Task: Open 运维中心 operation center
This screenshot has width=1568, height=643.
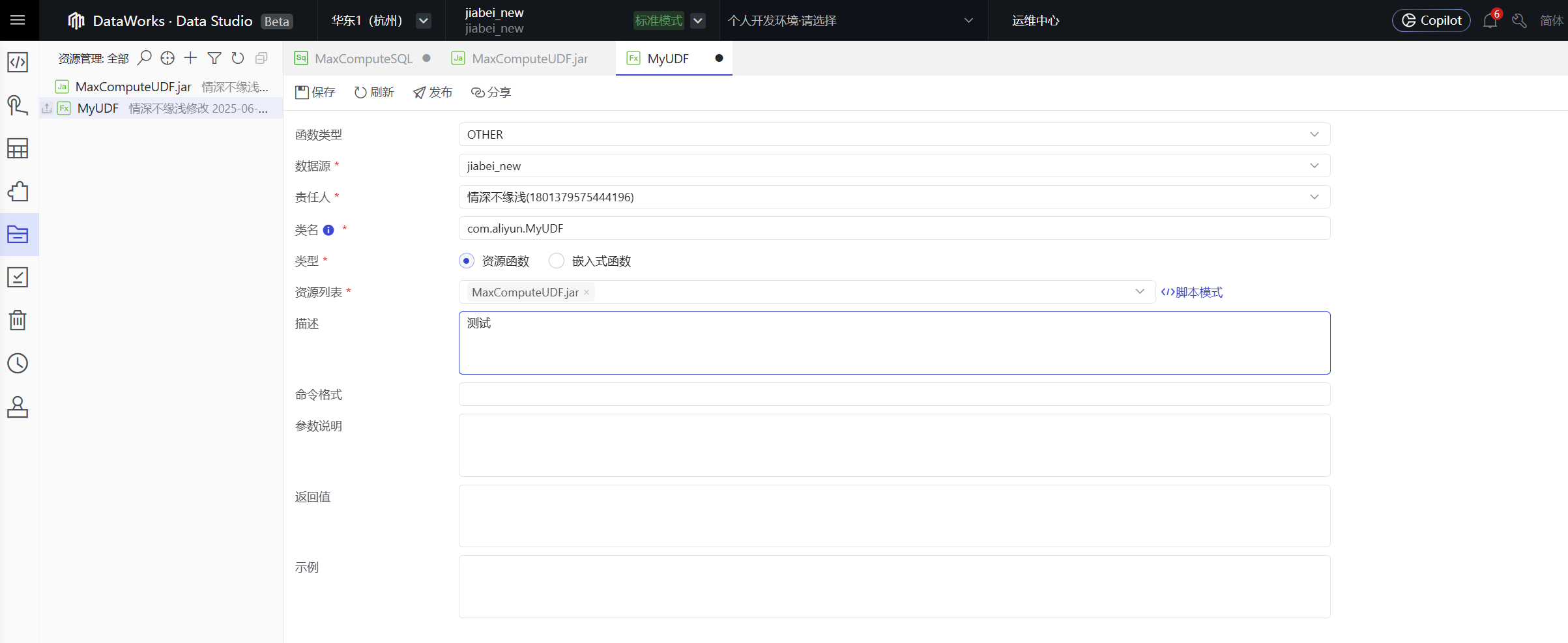Action: (1036, 21)
